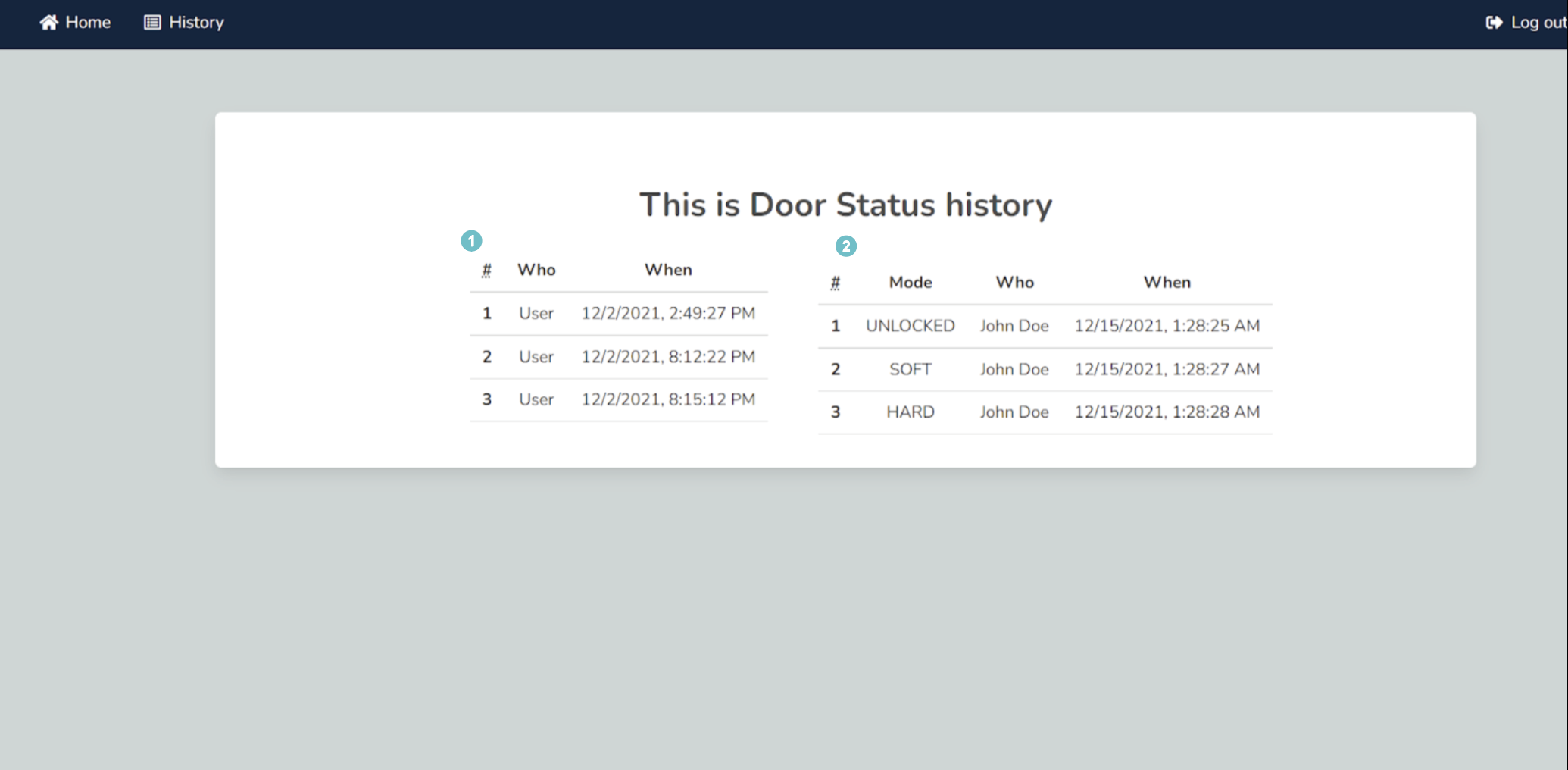Click 'User' in the 8:12:22 PM row
The image size is (1568, 770).
click(x=536, y=357)
